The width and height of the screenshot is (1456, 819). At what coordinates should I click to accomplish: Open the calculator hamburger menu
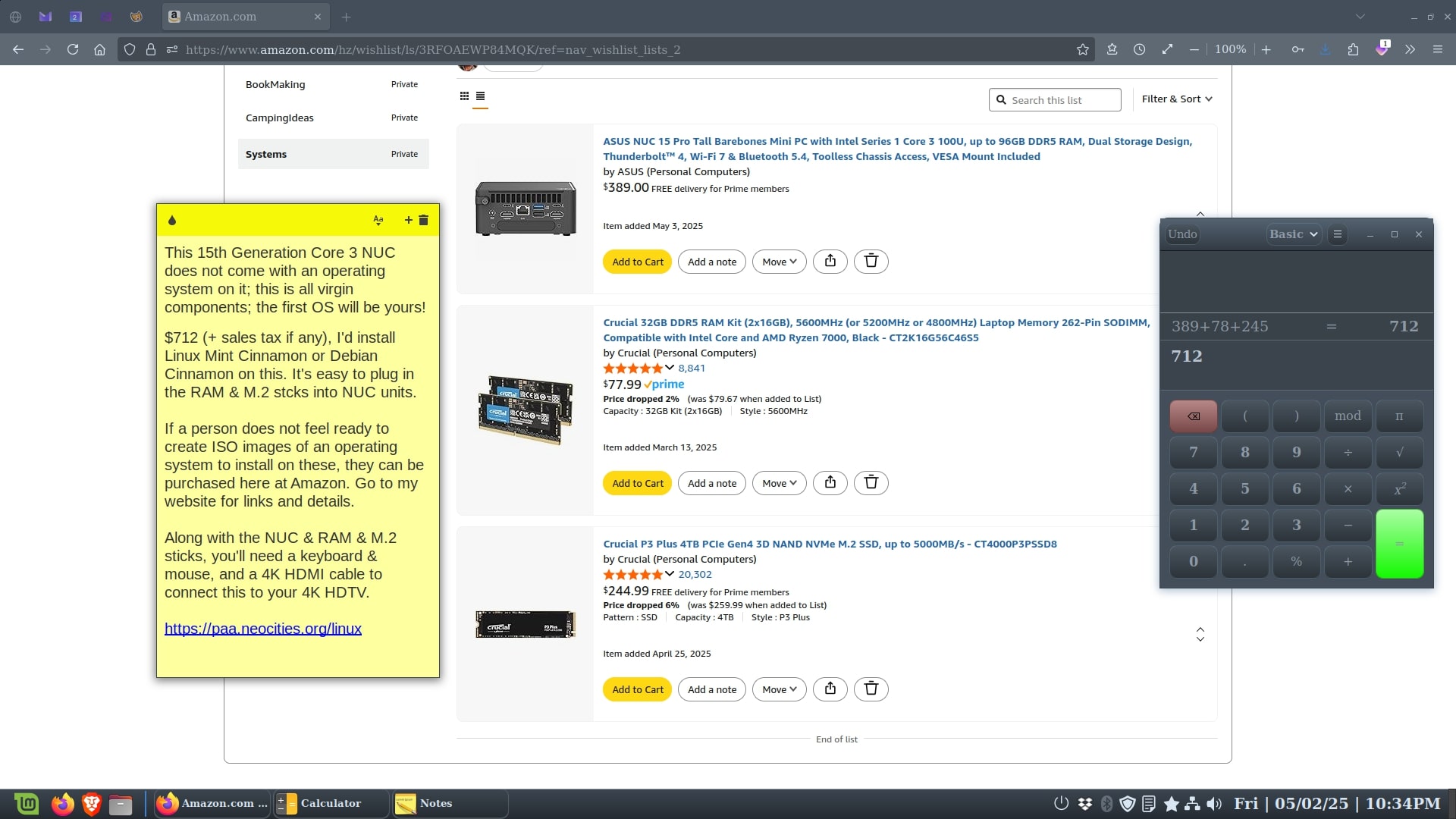(1338, 234)
